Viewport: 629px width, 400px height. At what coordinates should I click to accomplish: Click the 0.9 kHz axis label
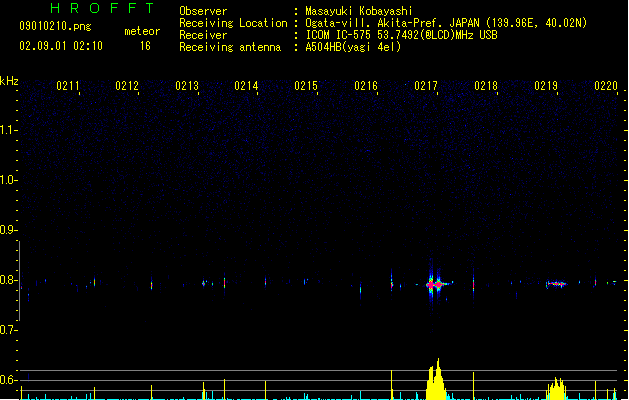pyautogui.click(x=8, y=230)
